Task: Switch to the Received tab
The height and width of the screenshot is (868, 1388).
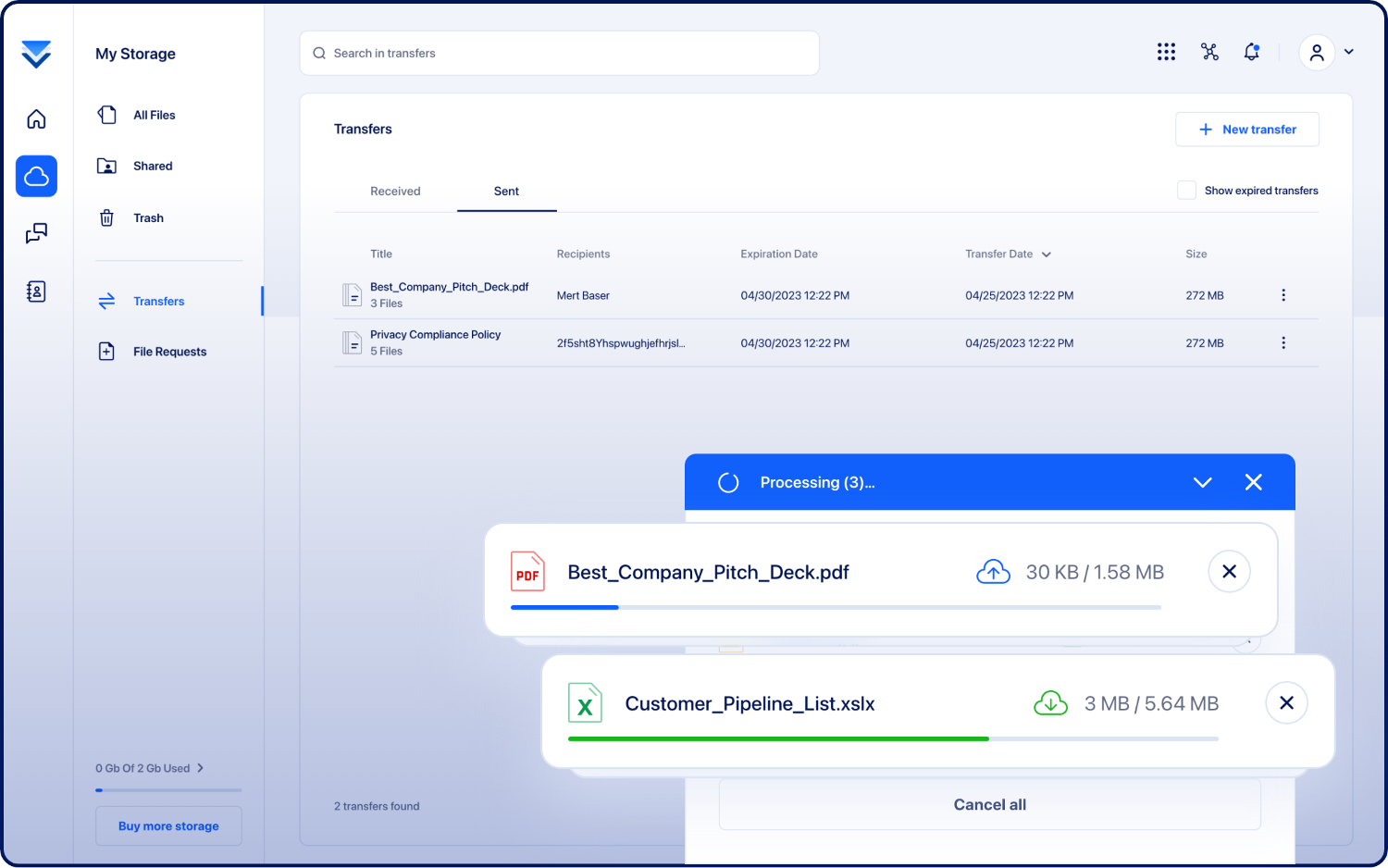Action: tap(395, 192)
